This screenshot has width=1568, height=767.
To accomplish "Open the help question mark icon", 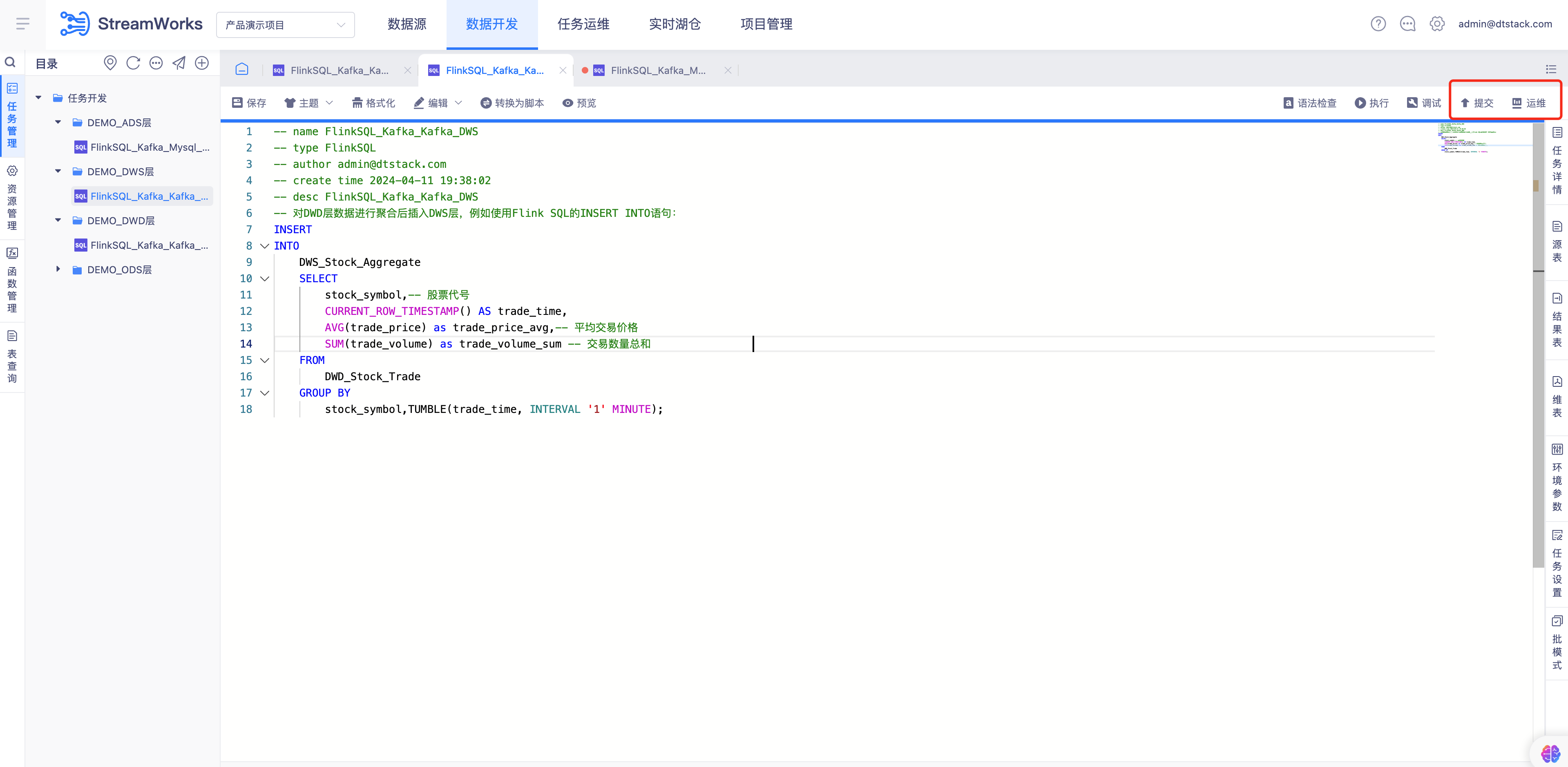I will (x=1378, y=24).
